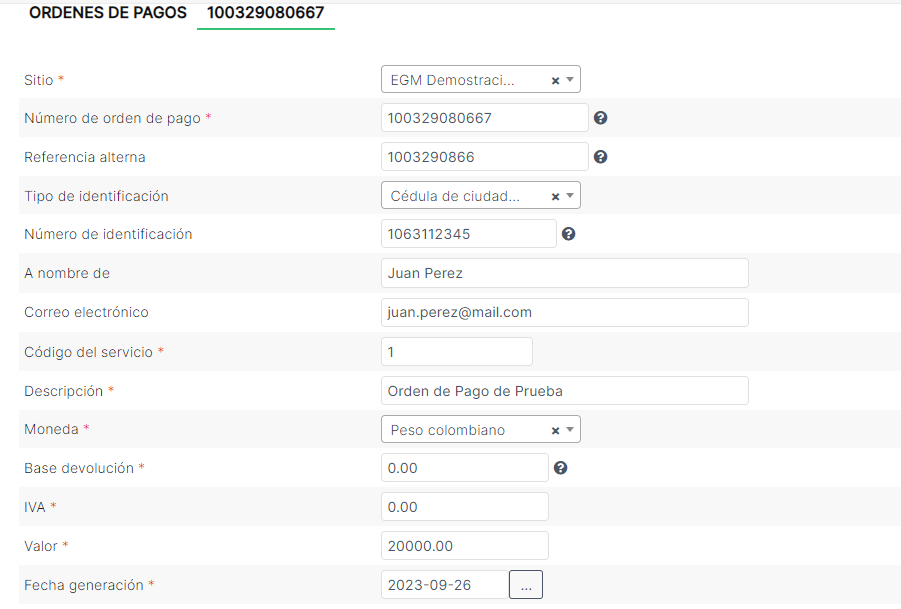Click the 'Valor' label
The width and height of the screenshot is (901, 609).
40,546
